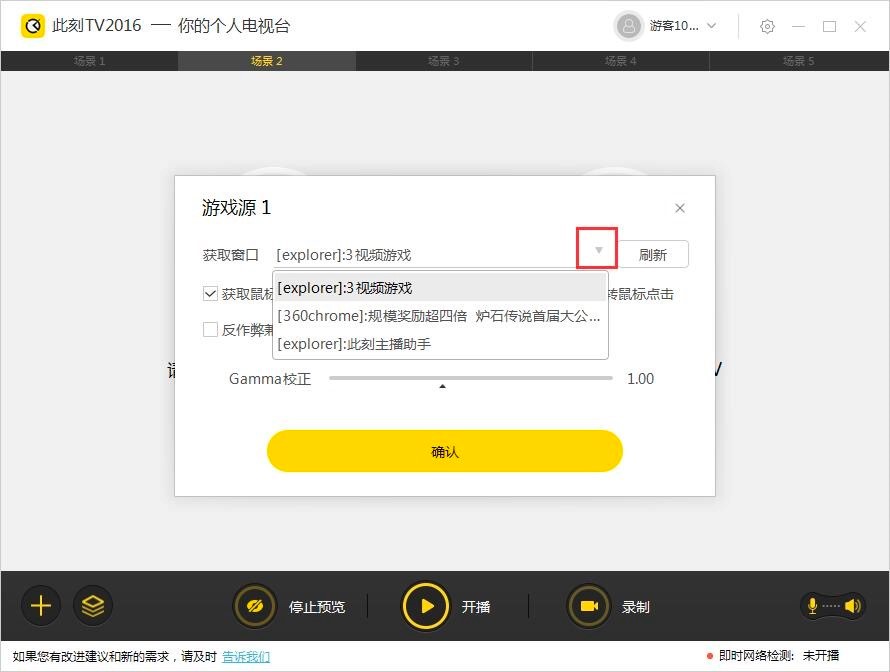Image resolution: width=890 pixels, height=672 pixels.
Task: Click the speaker volume icon
Action: pyautogui.click(x=852, y=605)
